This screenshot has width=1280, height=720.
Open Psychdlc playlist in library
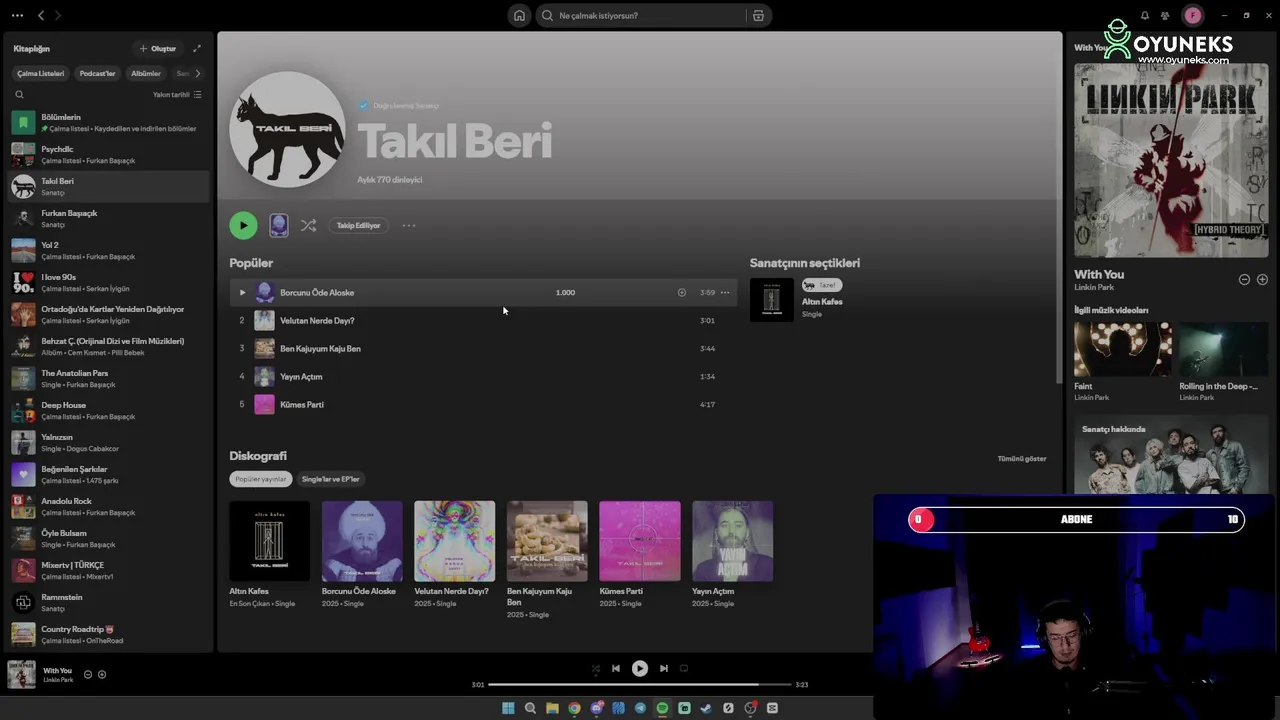[108, 155]
